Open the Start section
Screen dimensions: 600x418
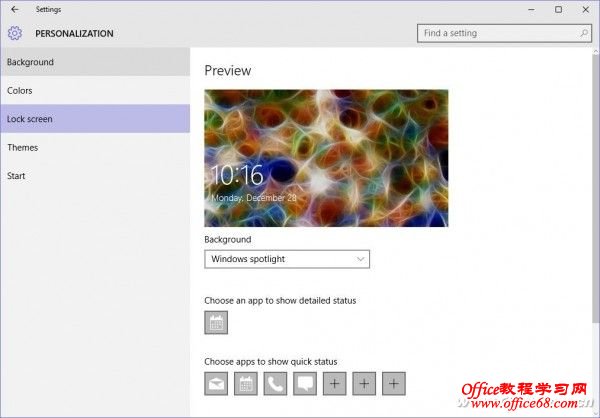click(x=95, y=176)
